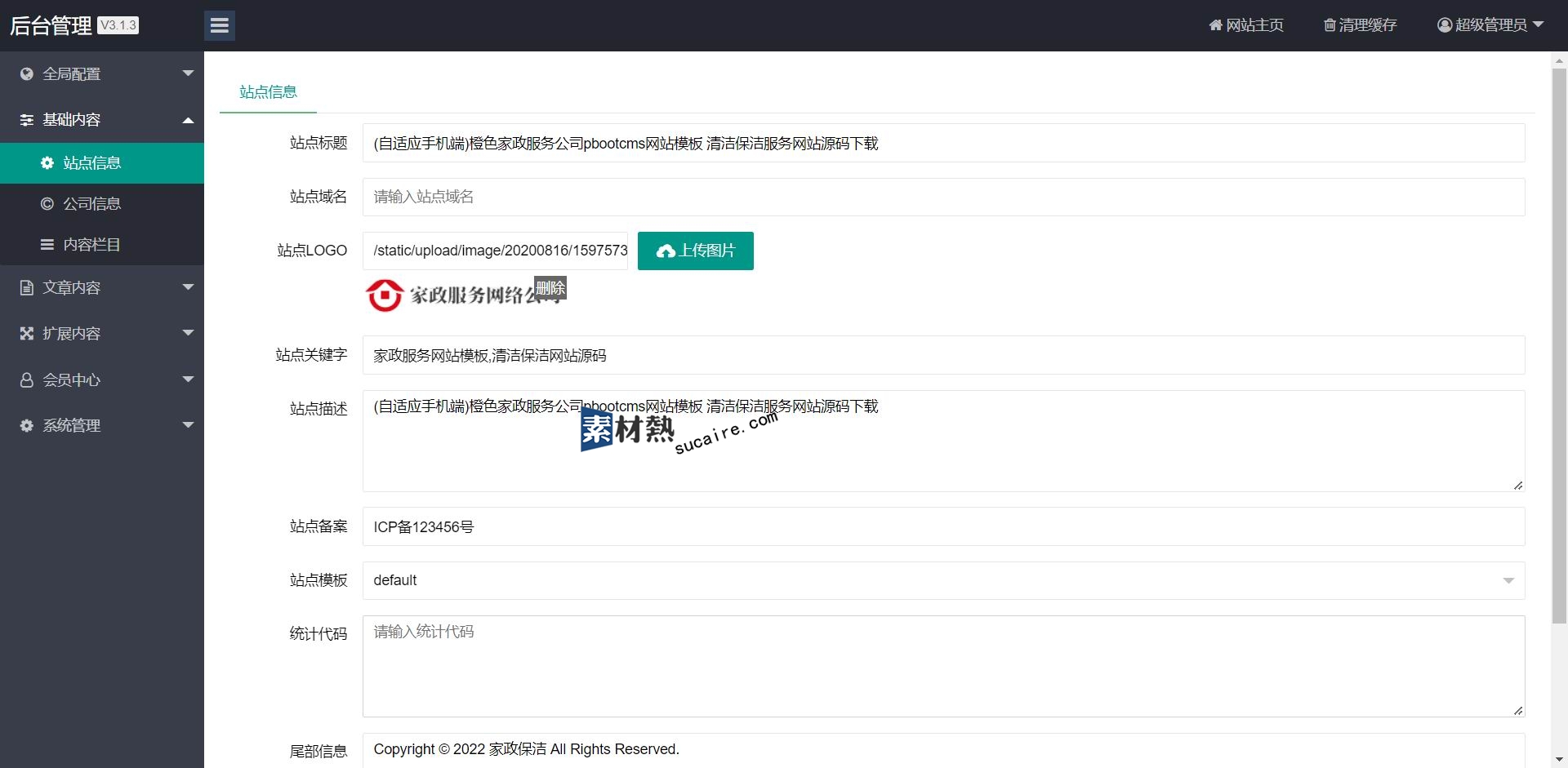The image size is (1568, 768).
Task: Click the 上传图片 button
Action: (x=695, y=251)
